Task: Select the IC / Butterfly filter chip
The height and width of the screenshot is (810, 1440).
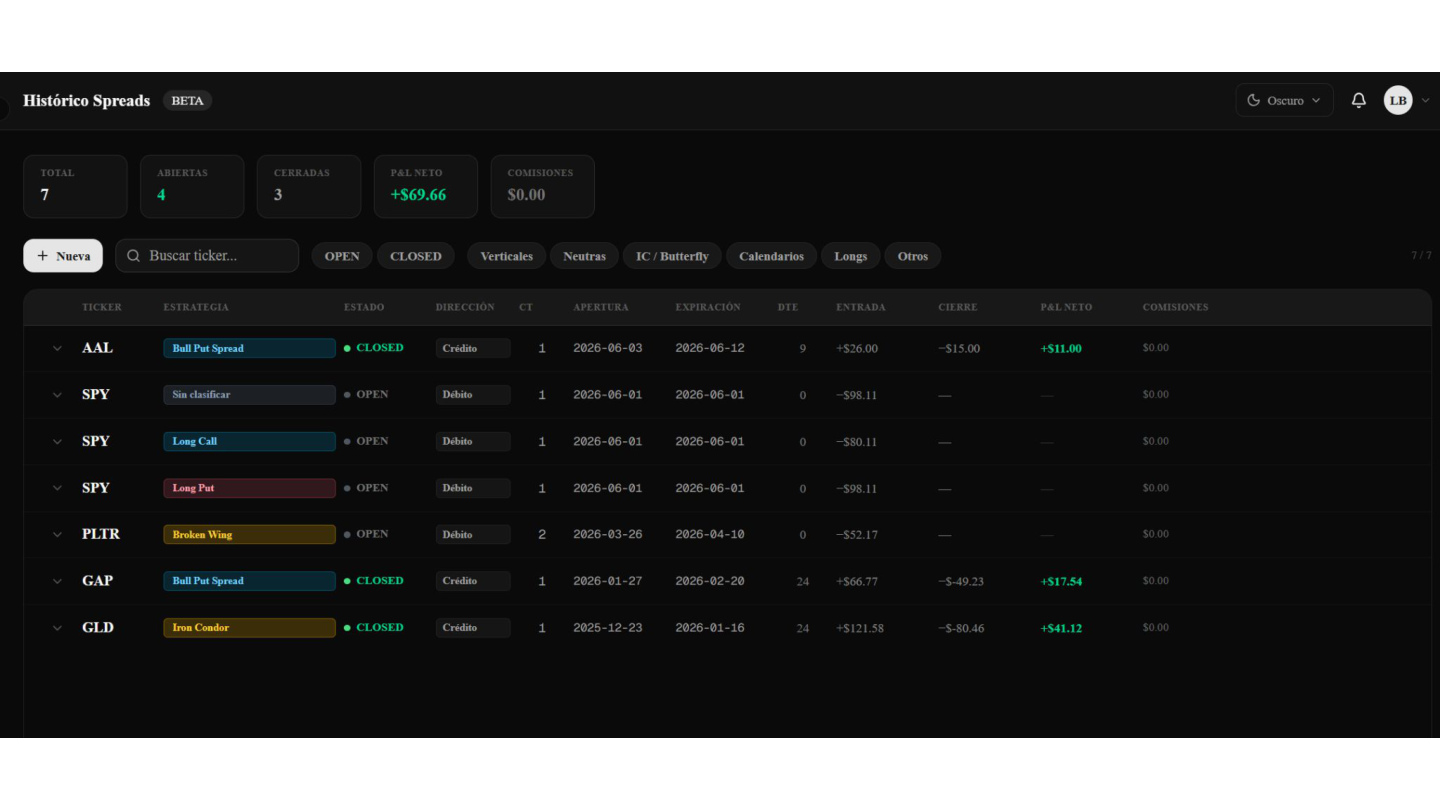Action: [x=672, y=256]
